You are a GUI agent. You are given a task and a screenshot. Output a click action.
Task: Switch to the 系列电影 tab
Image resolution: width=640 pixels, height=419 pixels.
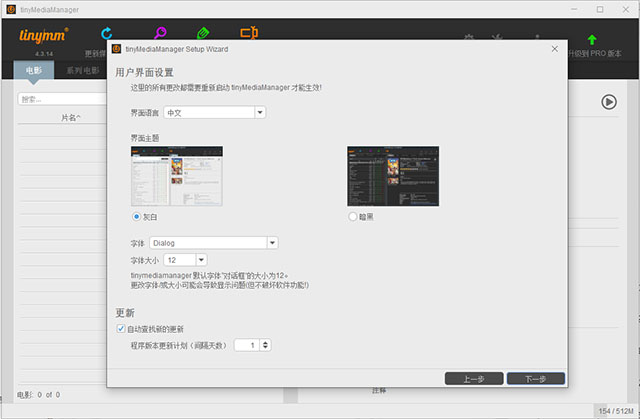(83, 71)
